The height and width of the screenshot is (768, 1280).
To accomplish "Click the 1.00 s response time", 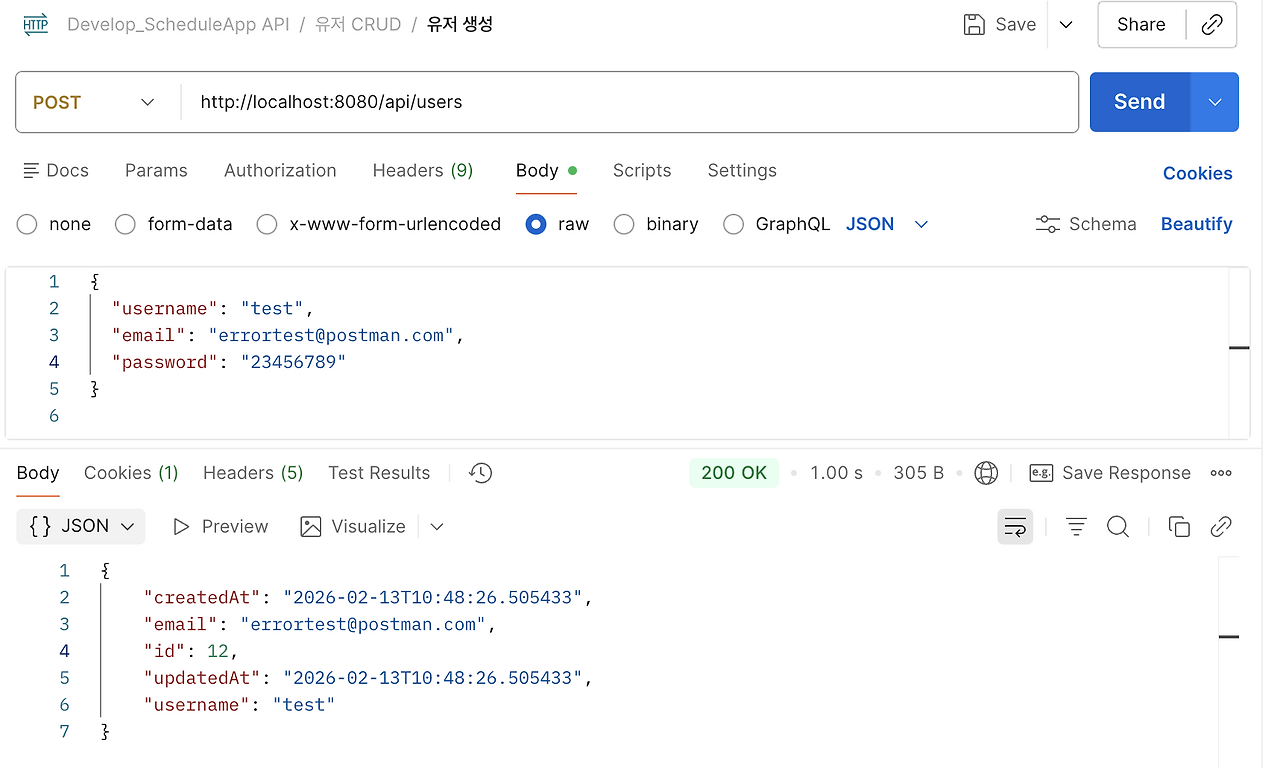I will 836,473.
